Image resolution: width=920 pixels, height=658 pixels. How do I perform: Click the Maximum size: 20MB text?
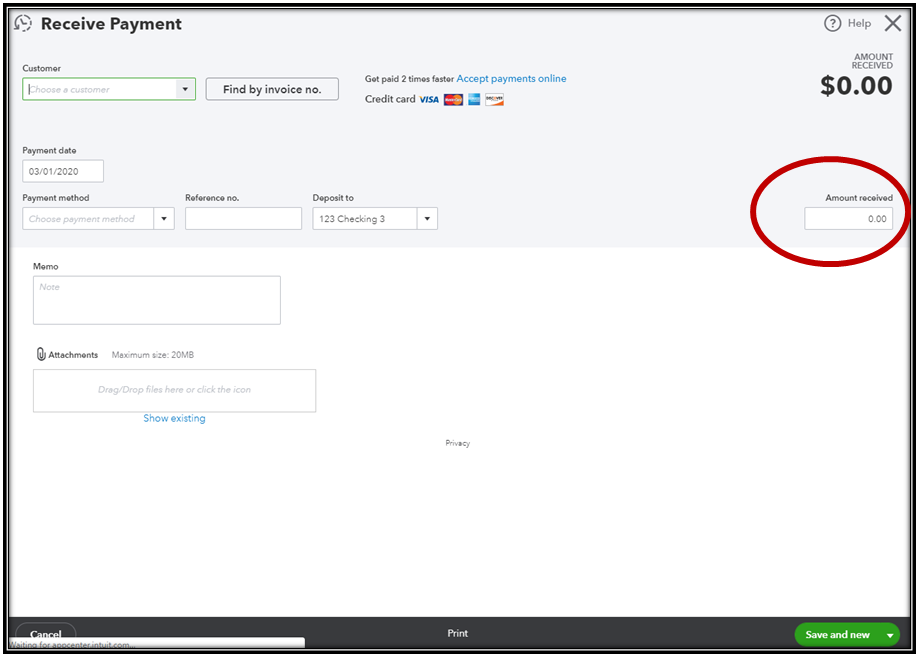pos(153,355)
